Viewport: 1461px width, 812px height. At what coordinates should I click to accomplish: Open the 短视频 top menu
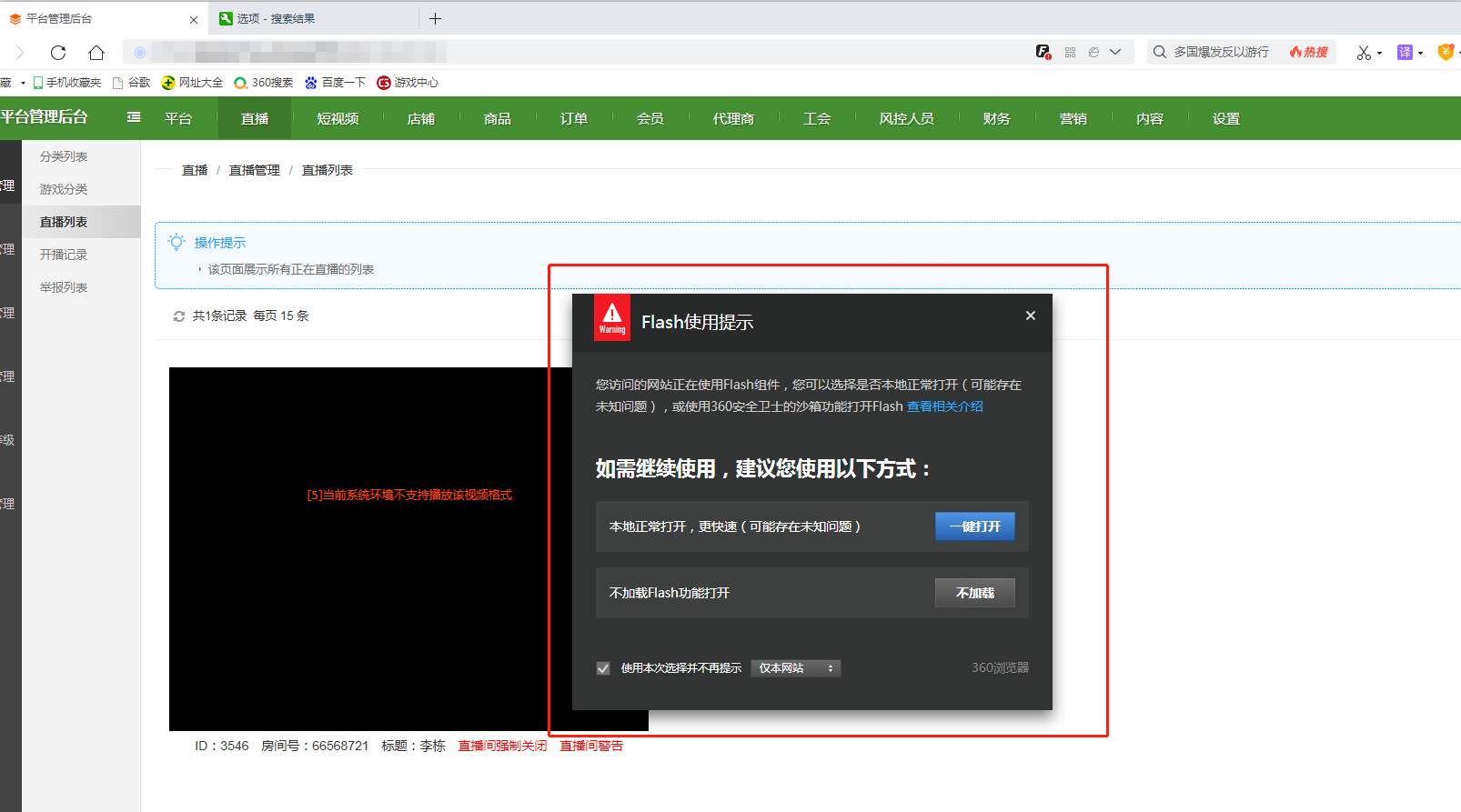click(338, 119)
